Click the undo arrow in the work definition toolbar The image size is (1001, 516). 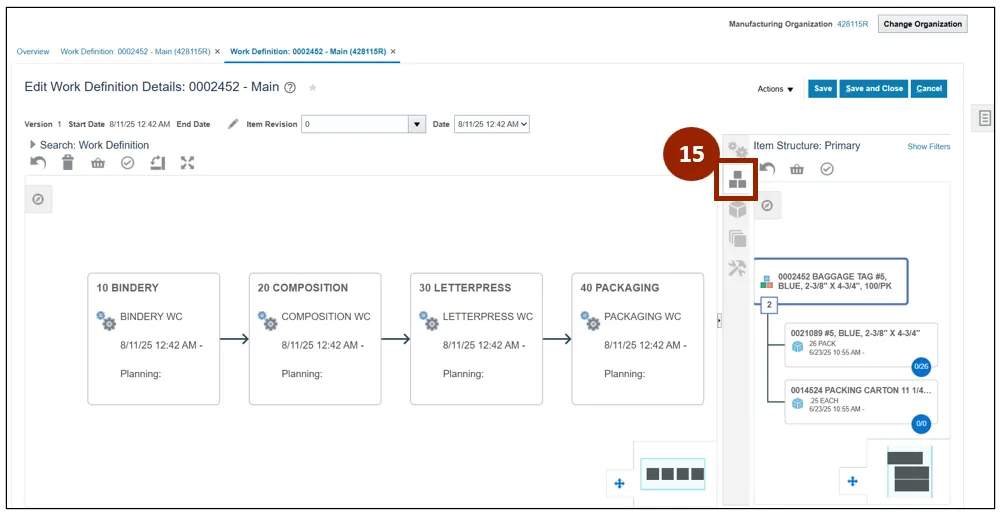[x=38, y=163]
